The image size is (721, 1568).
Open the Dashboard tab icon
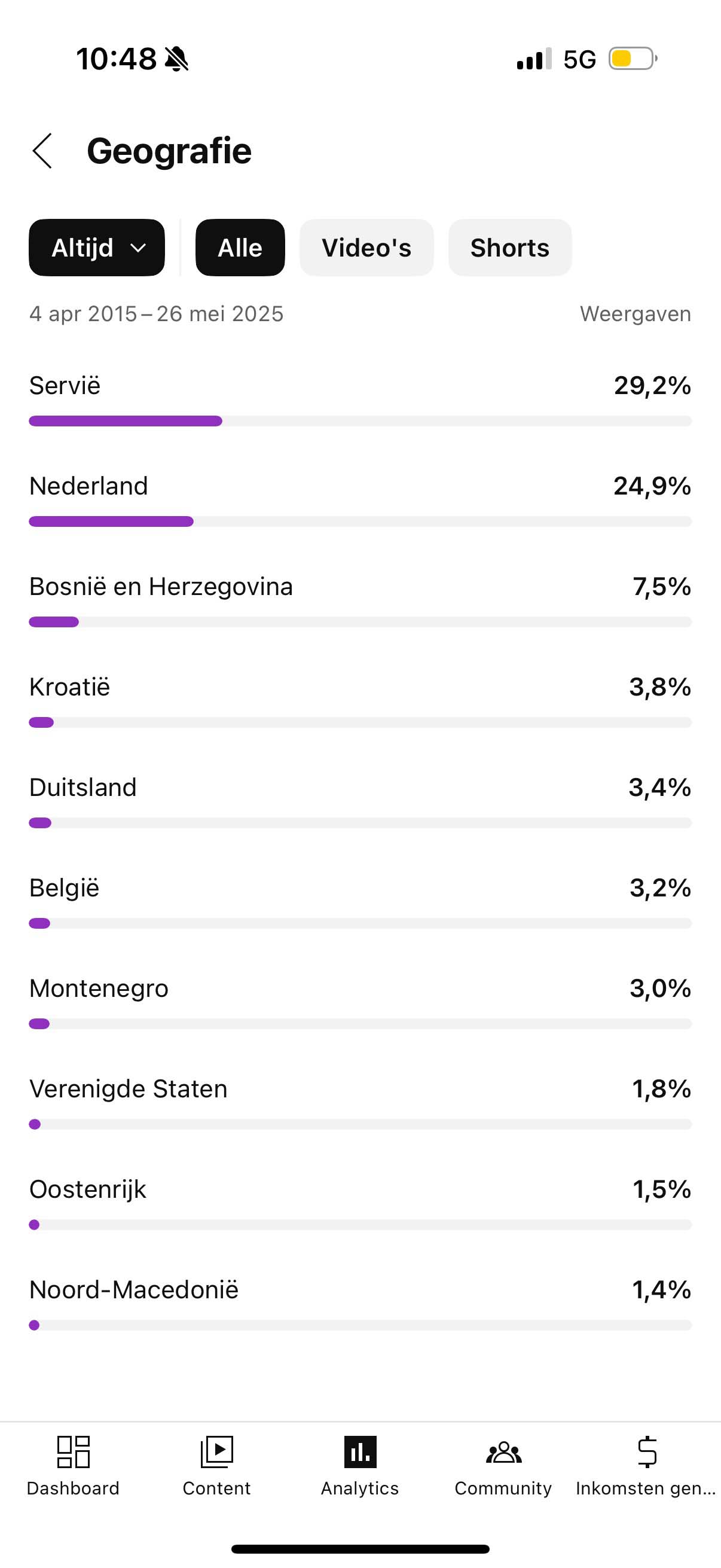click(x=73, y=1451)
